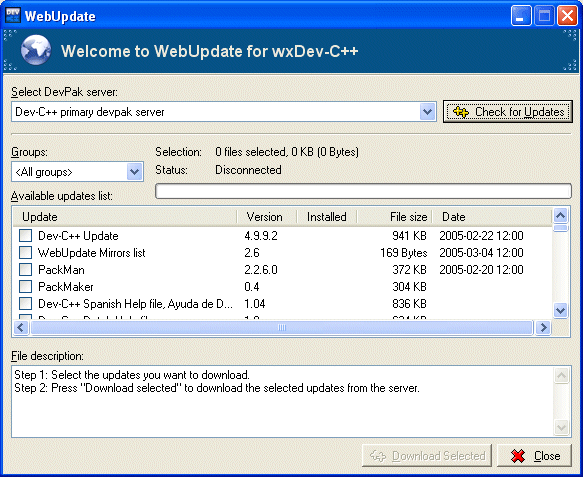Click date '2005-03-04 12:00' cell

point(481,253)
